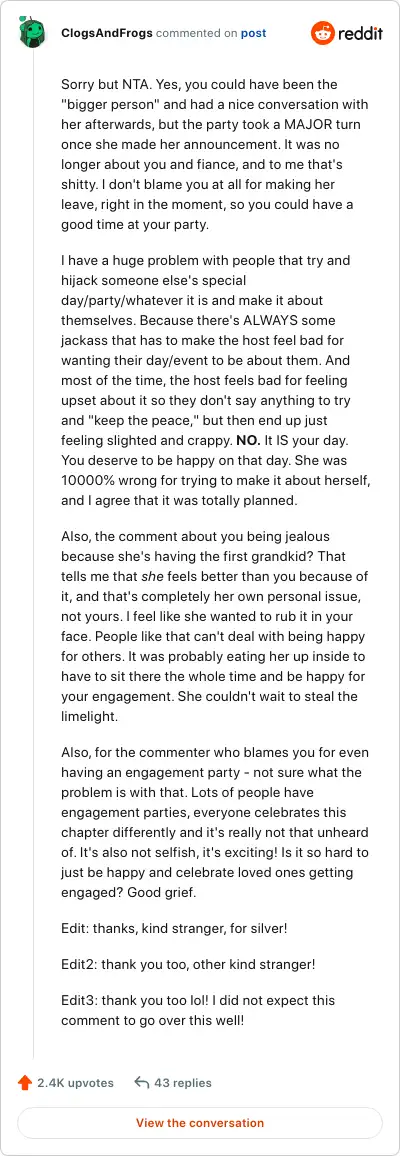This screenshot has height=1156, width=400.
Task: Open the ClogsAndFrogs green avatar icon
Action: (32, 32)
